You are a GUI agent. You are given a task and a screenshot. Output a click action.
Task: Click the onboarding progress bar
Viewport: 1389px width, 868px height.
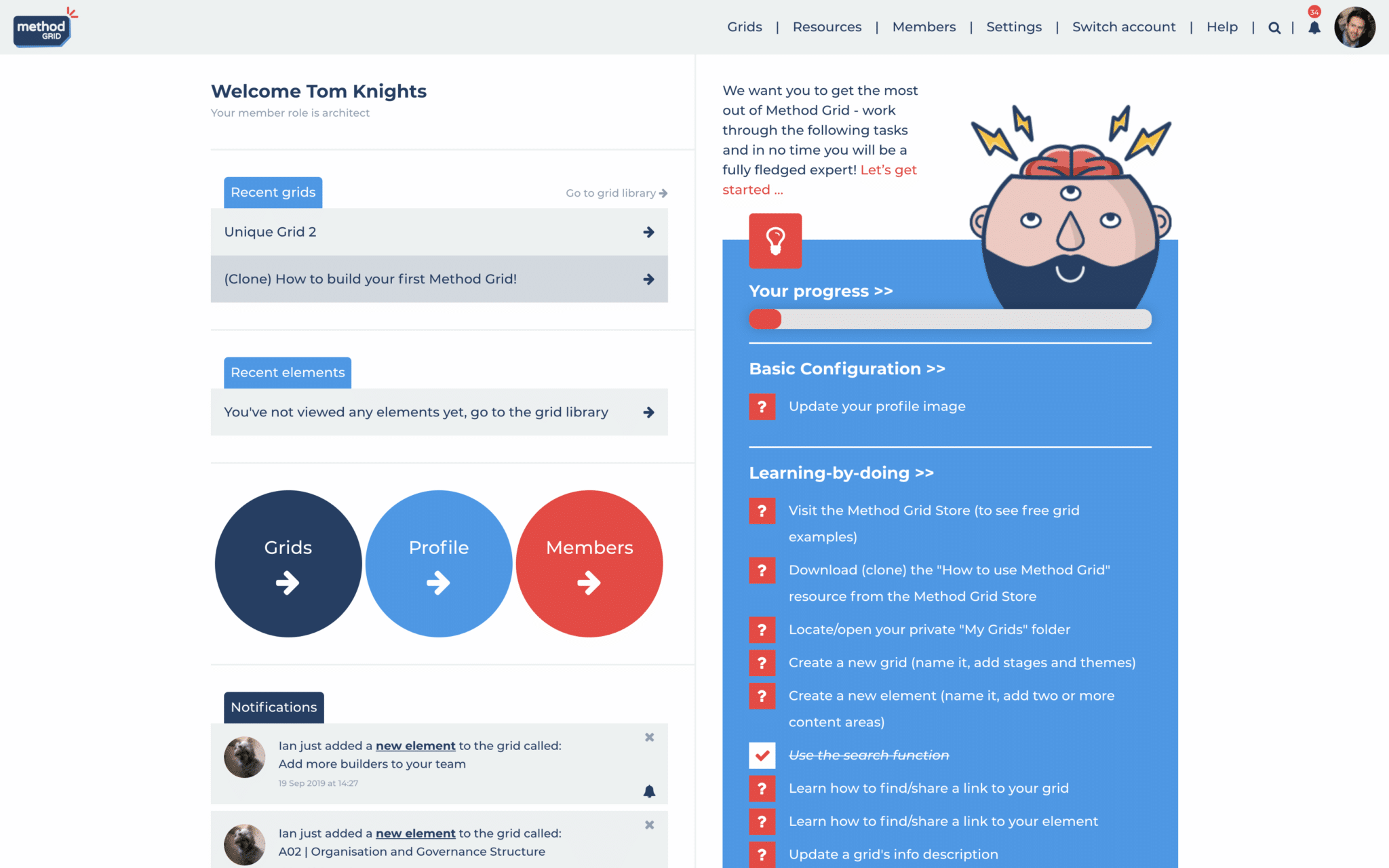pyautogui.click(x=950, y=319)
